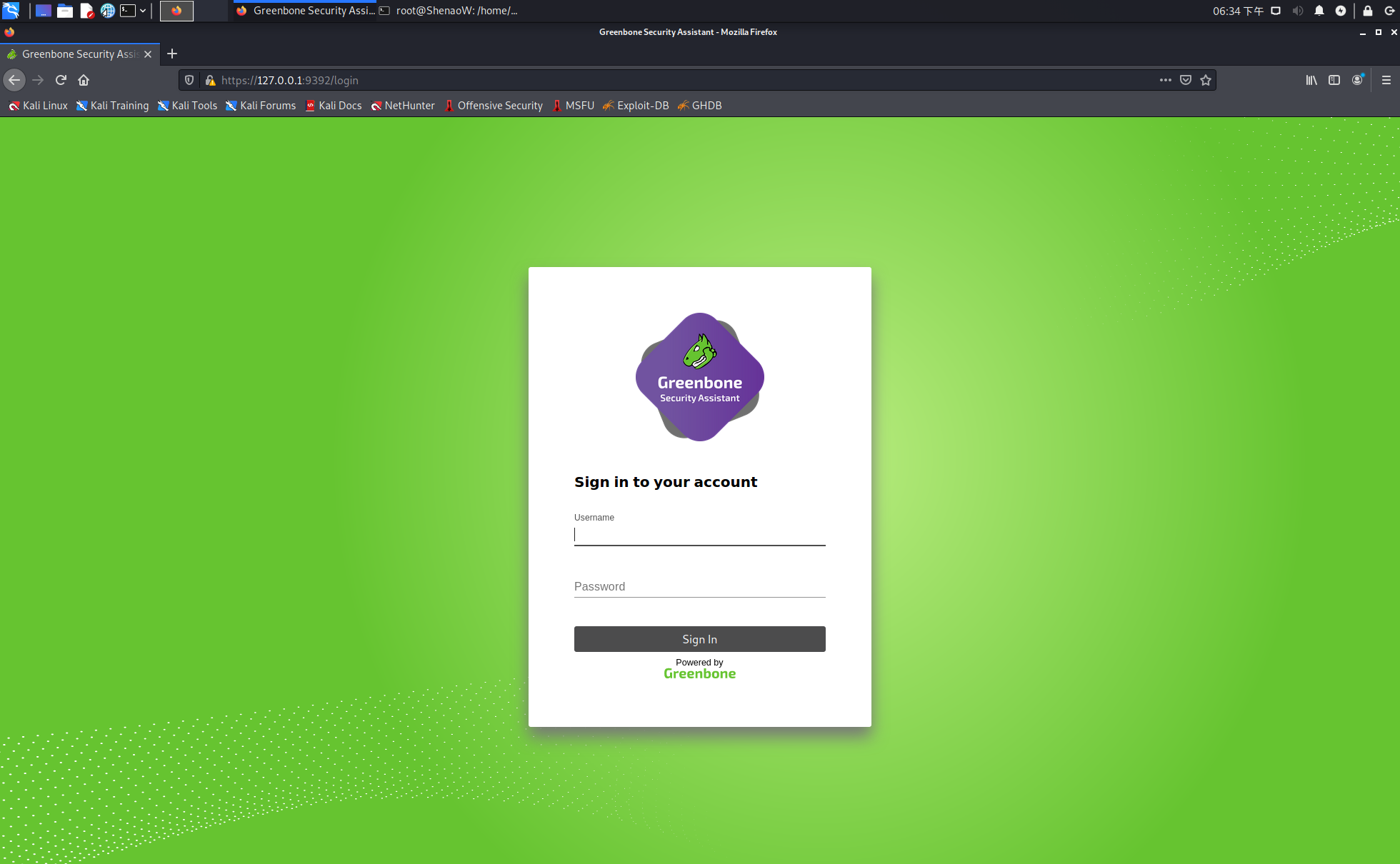Viewport: 1400px width, 864px height.
Task: Expand terminal launcher dropdown arrow
Action: click(143, 11)
